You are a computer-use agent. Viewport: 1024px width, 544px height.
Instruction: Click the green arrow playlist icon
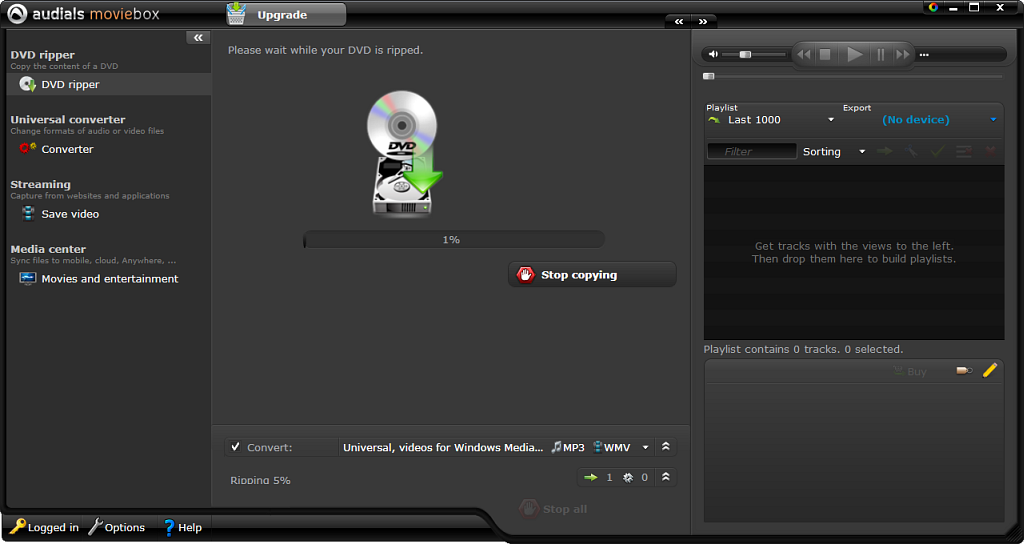(714, 120)
